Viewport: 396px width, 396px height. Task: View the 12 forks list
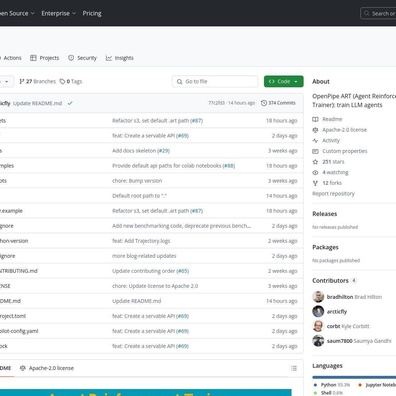(x=332, y=183)
